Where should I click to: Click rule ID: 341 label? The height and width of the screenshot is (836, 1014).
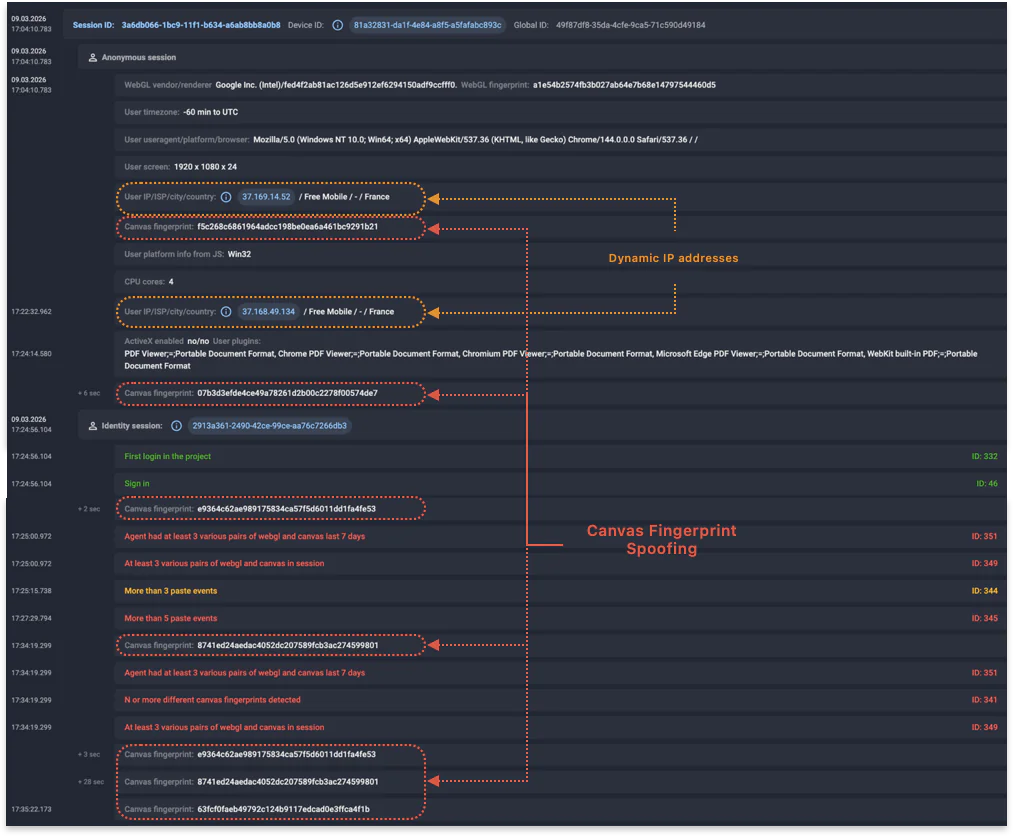tap(984, 700)
